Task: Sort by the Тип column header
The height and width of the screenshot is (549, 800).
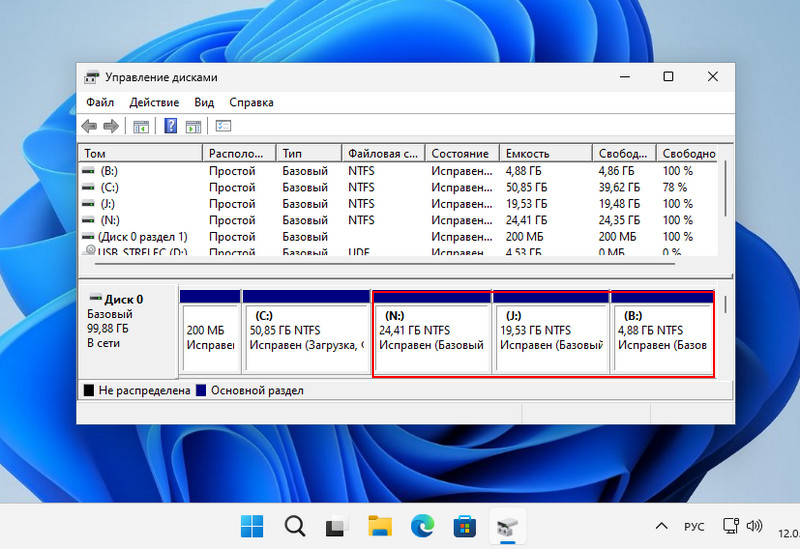Action: click(309, 153)
